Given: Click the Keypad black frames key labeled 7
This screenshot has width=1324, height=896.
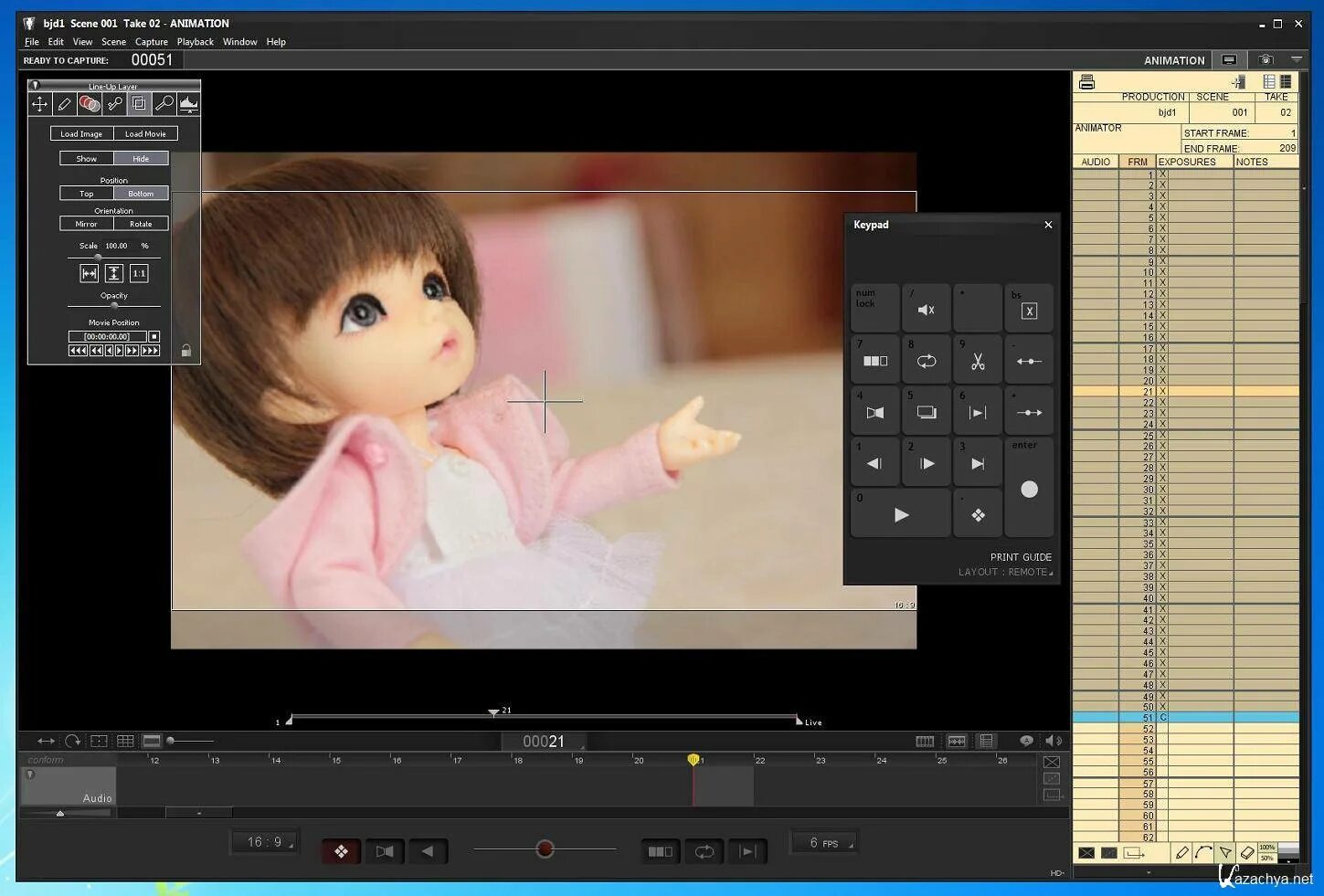Looking at the screenshot, I should [x=875, y=360].
